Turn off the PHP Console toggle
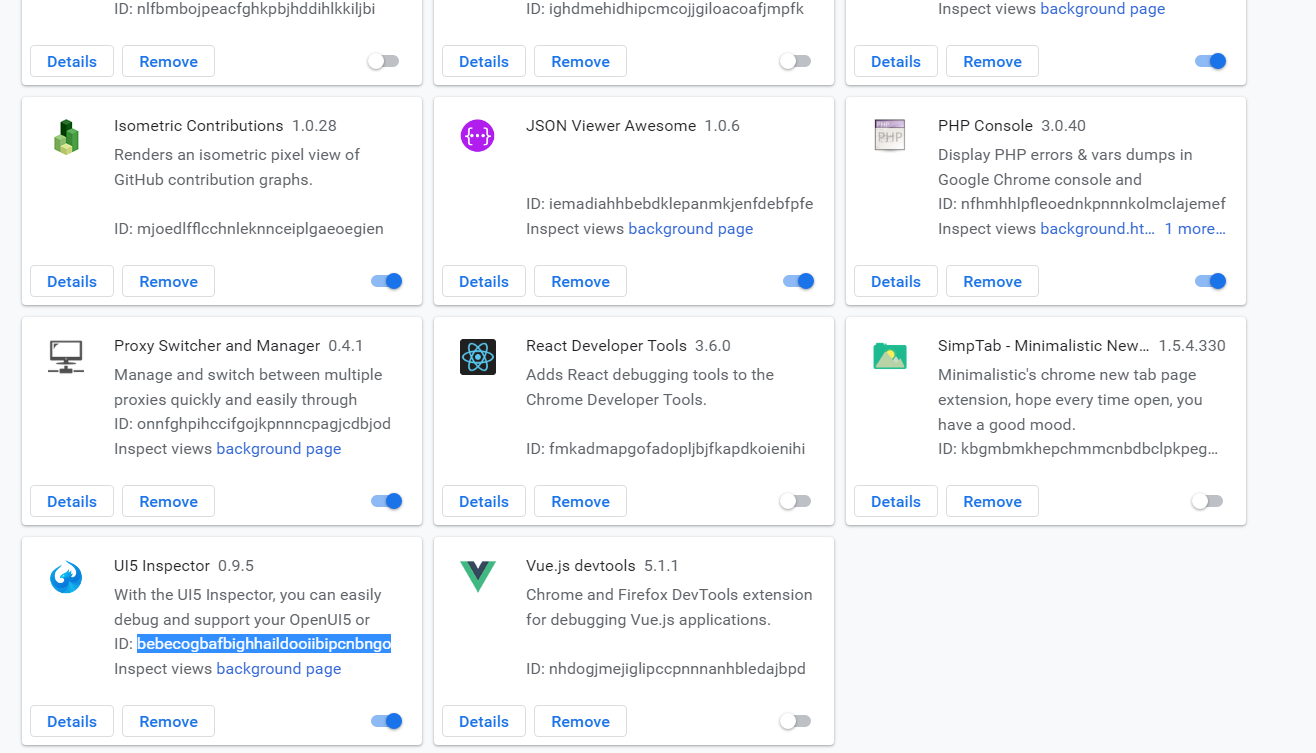 [1211, 281]
